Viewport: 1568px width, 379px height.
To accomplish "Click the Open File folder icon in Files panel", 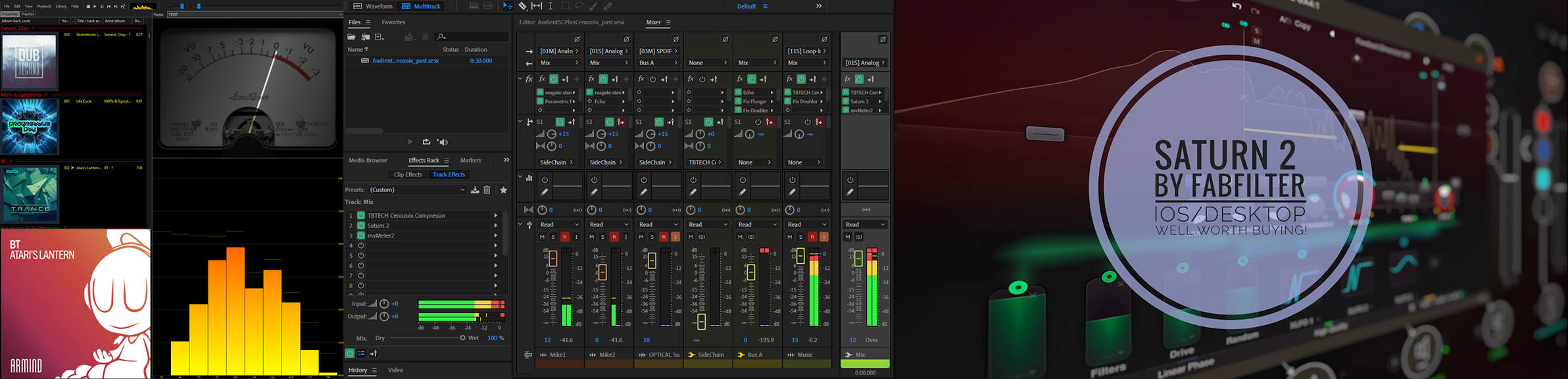I will point(352,37).
